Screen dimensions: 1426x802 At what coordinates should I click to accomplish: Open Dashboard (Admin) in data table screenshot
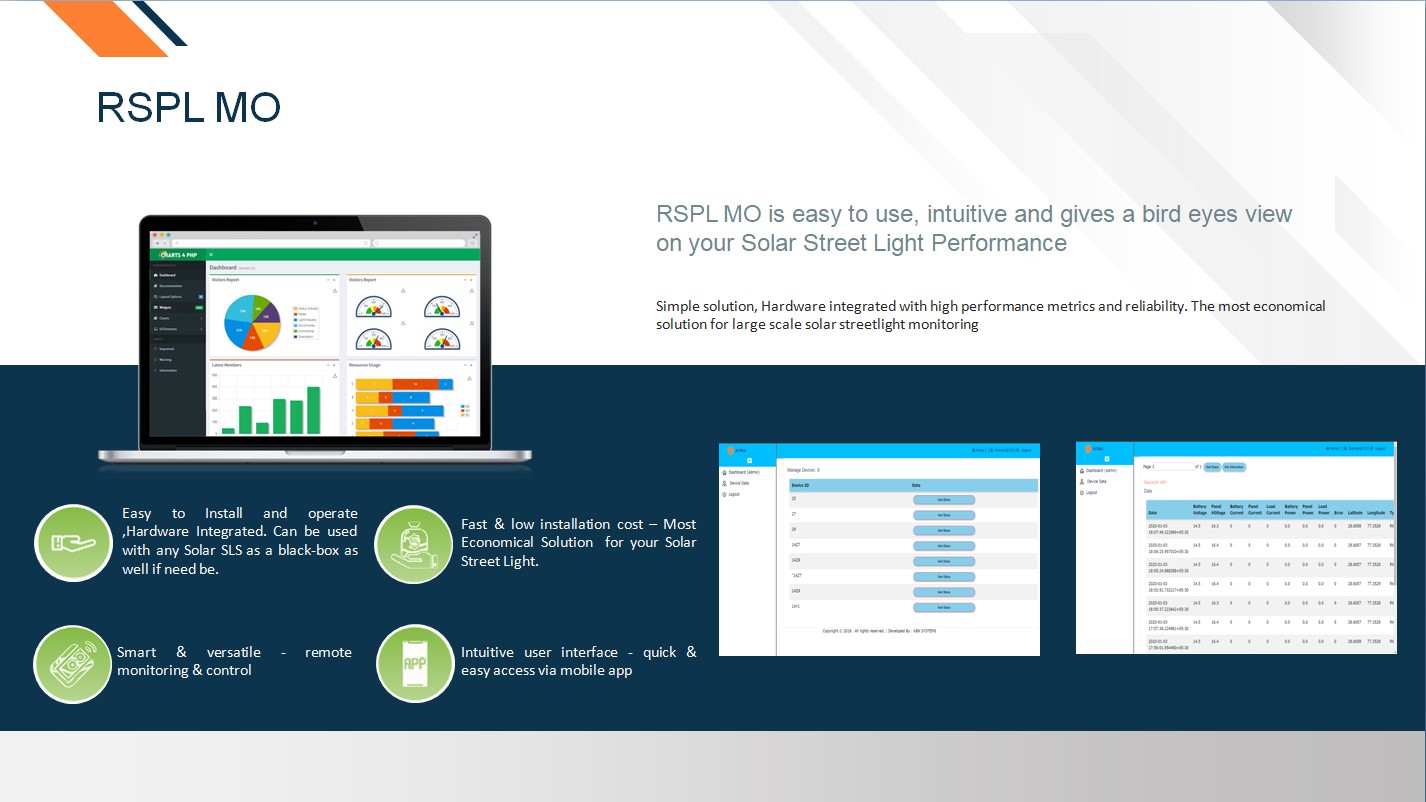click(x=1098, y=470)
